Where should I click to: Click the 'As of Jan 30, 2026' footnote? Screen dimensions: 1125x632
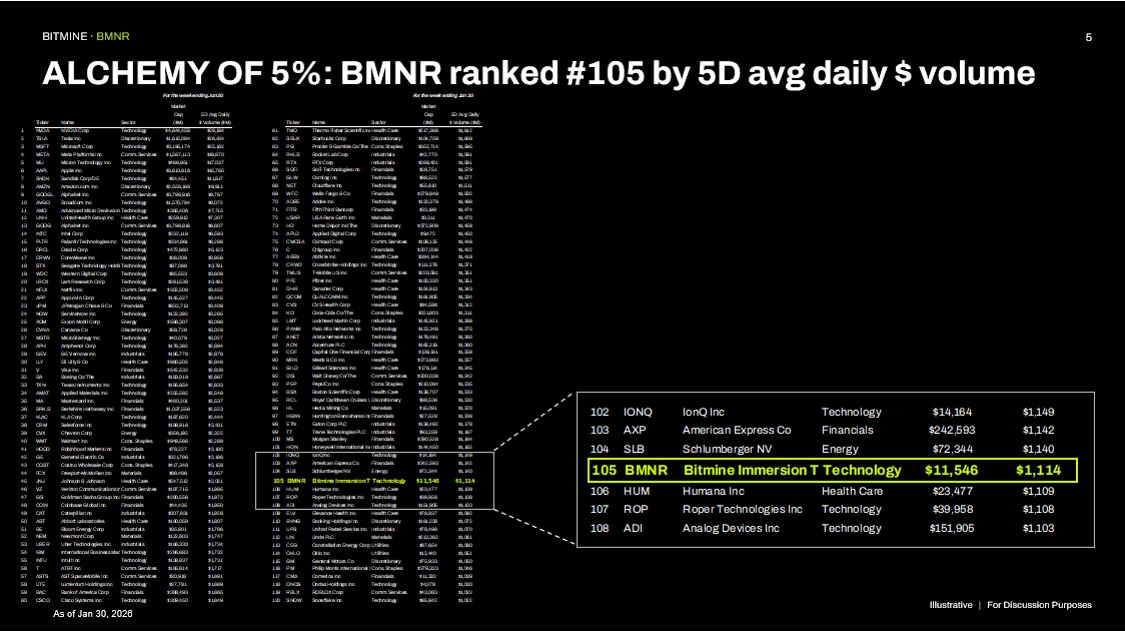(x=93, y=613)
